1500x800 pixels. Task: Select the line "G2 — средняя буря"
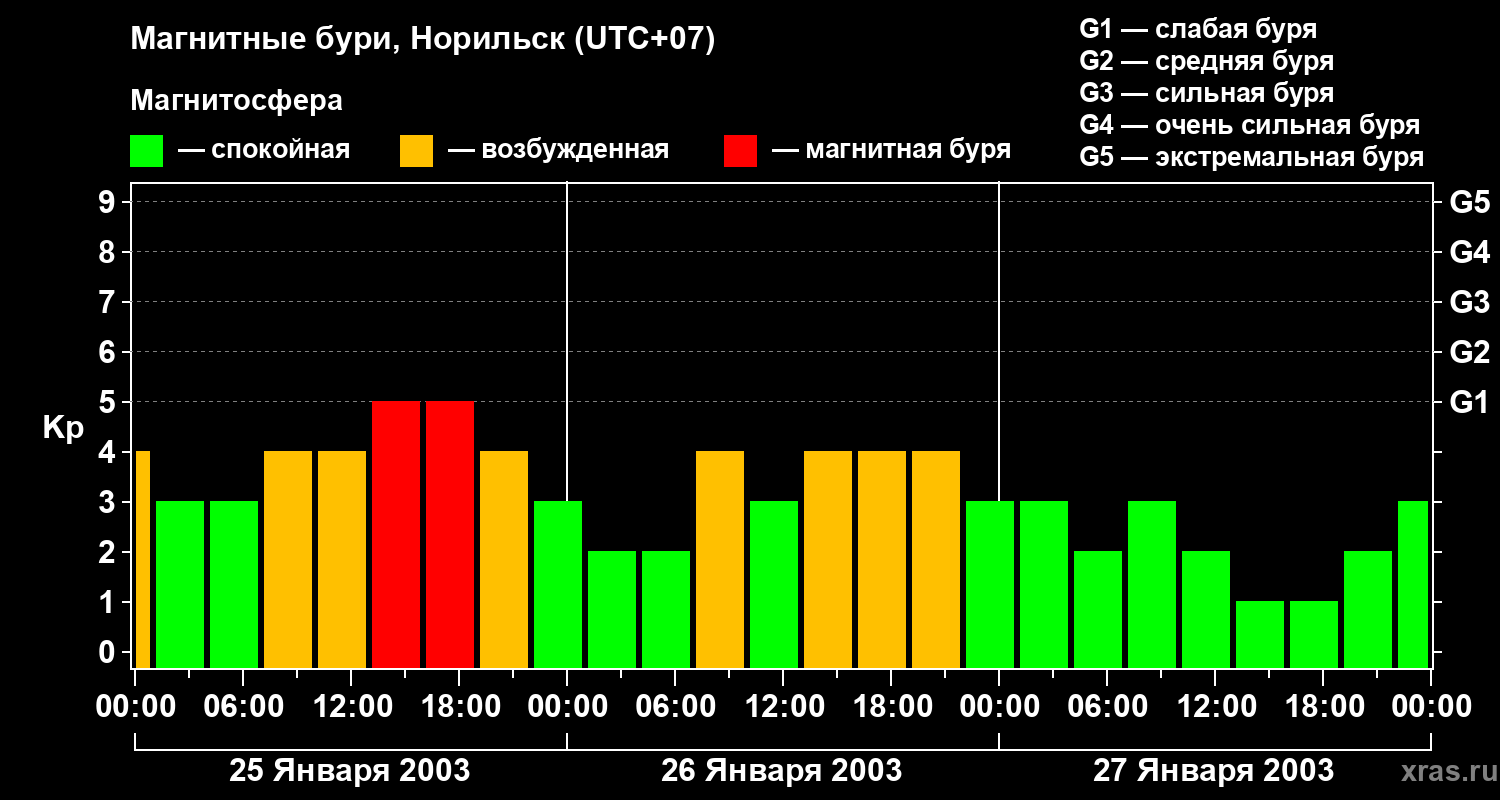point(1207,61)
